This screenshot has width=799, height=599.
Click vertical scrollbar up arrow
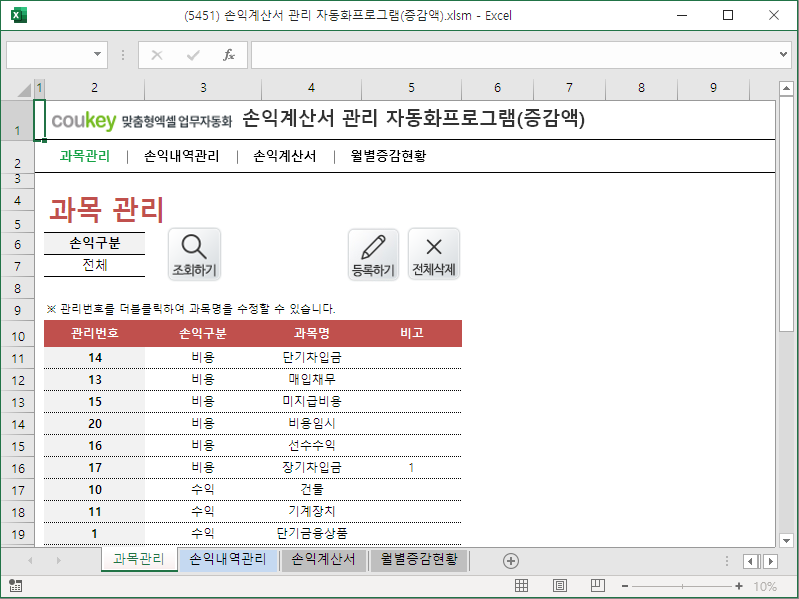786,89
